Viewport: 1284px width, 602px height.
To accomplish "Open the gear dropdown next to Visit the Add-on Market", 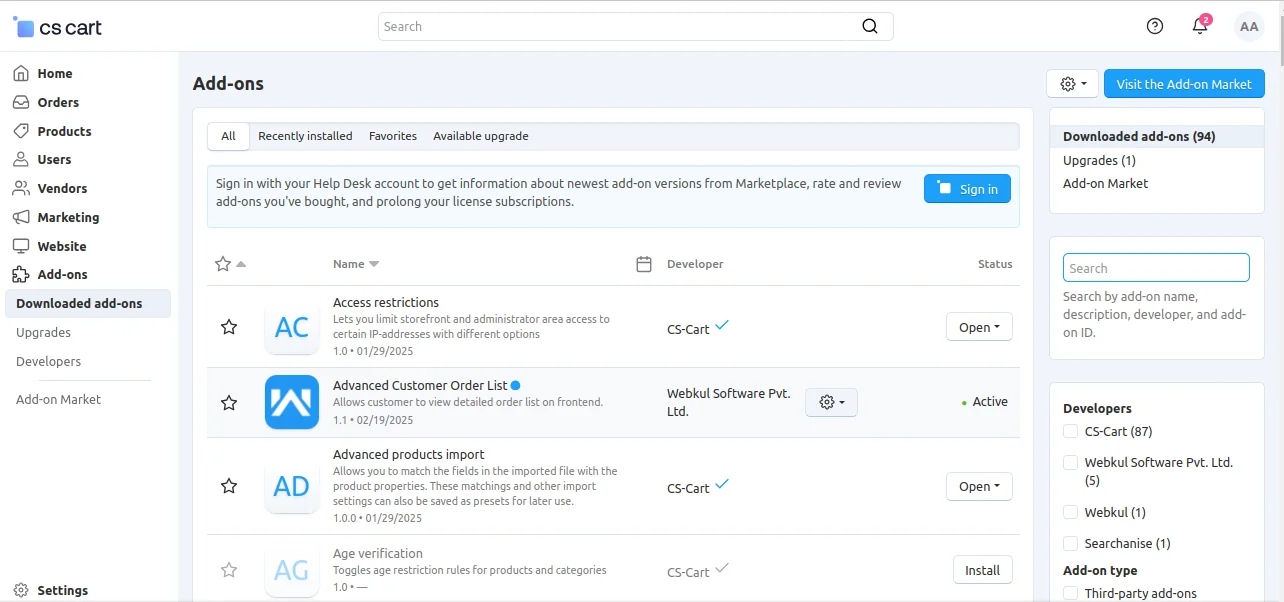I will tap(1071, 83).
